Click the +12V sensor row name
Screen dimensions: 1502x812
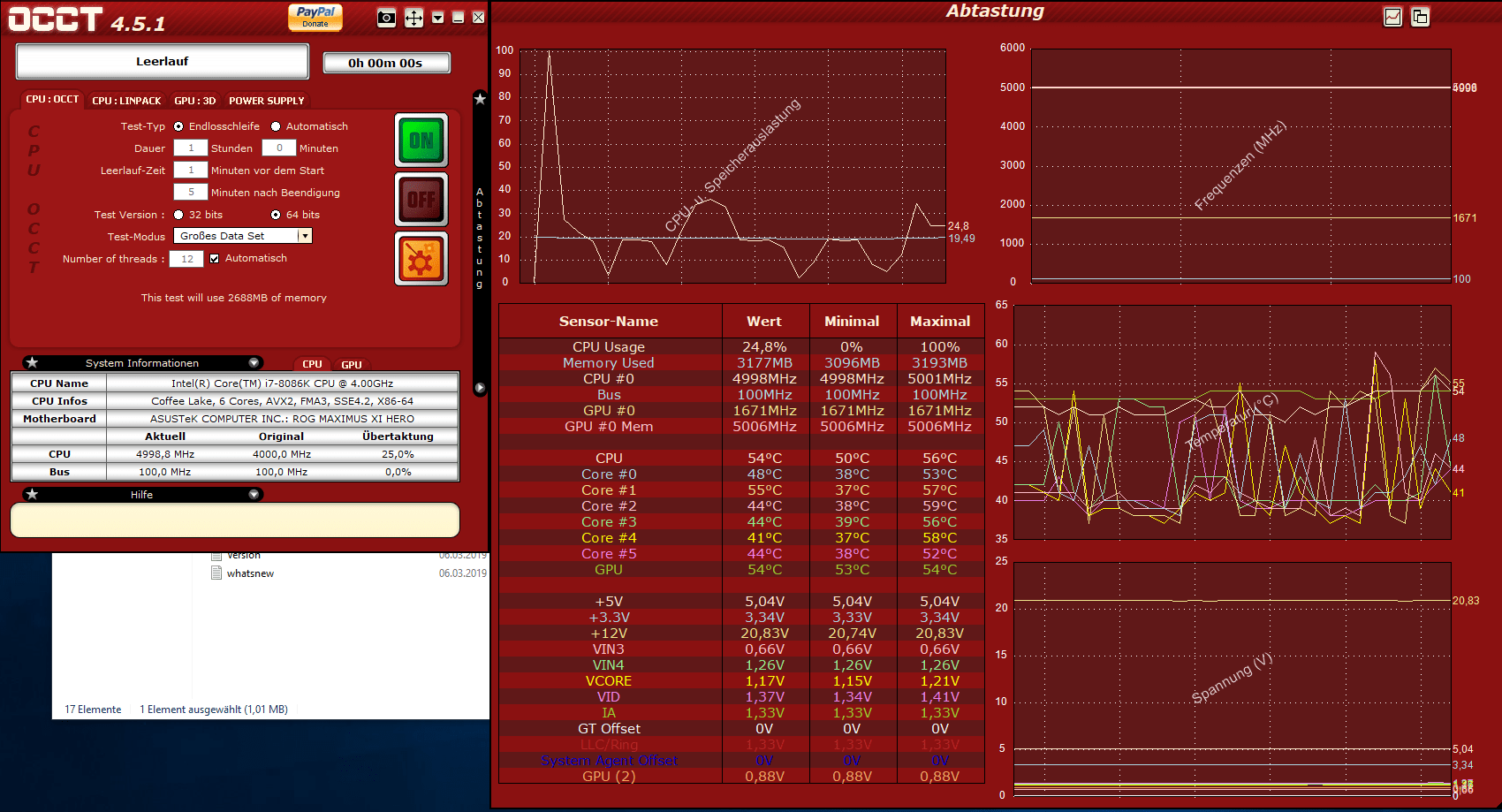[609, 634]
